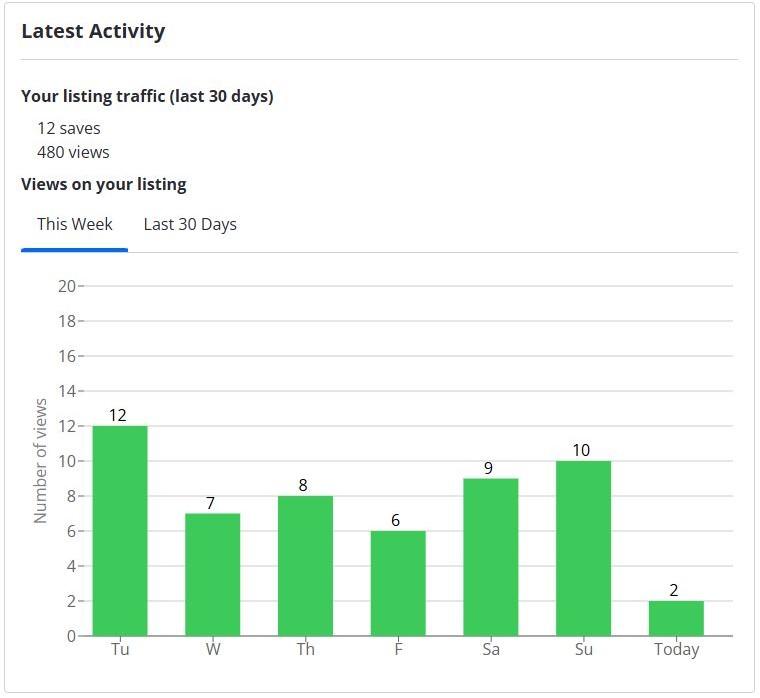760x698 pixels.
Task: Click the 'Sa' x-axis label
Action: (x=490, y=650)
